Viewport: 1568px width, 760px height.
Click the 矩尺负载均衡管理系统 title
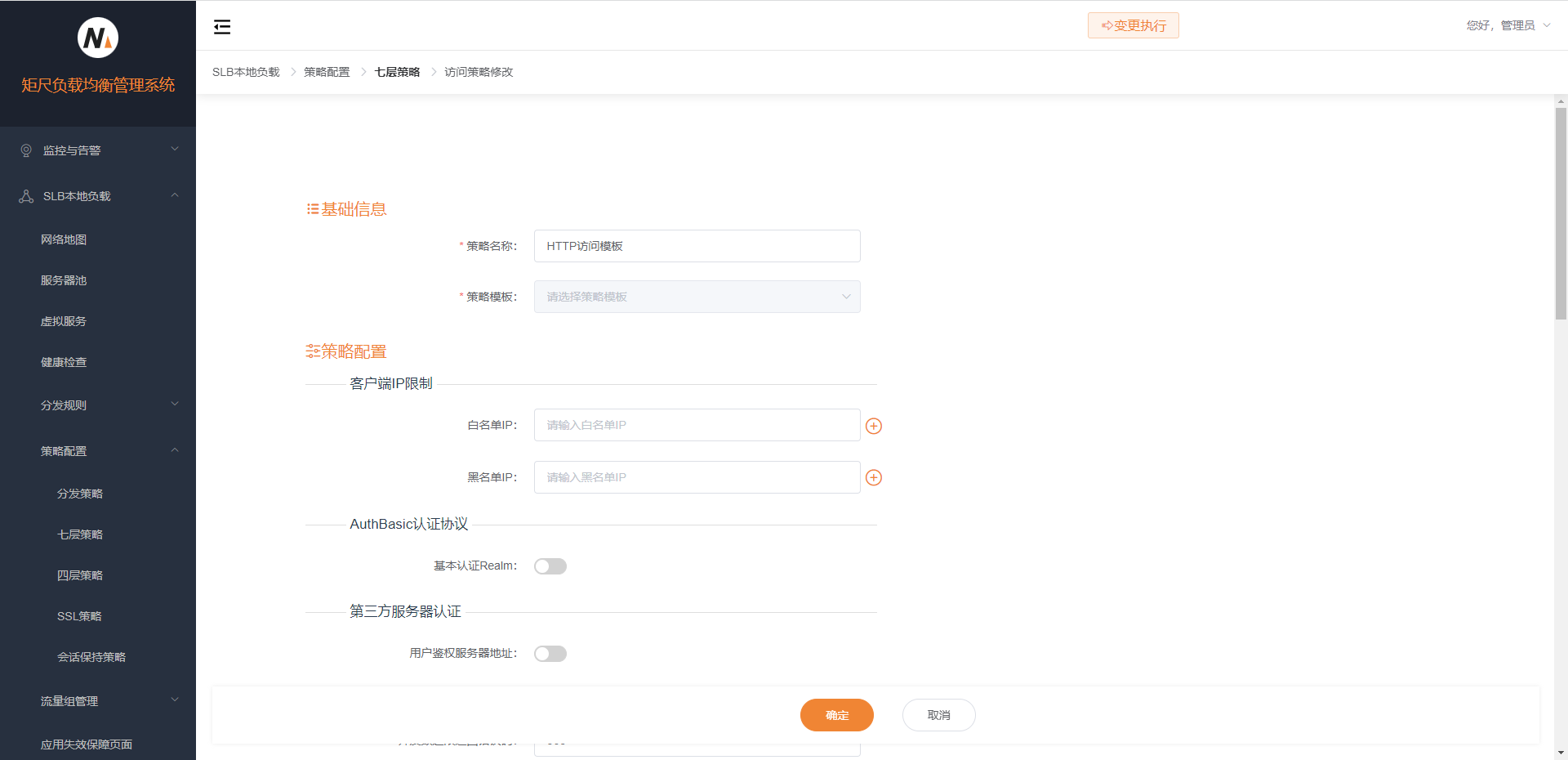98,85
